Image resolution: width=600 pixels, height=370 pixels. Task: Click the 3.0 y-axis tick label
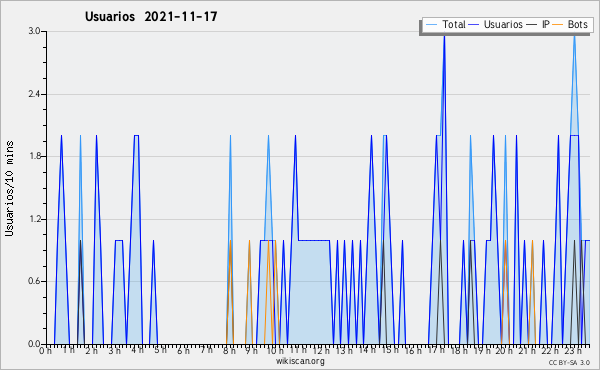(34, 31)
